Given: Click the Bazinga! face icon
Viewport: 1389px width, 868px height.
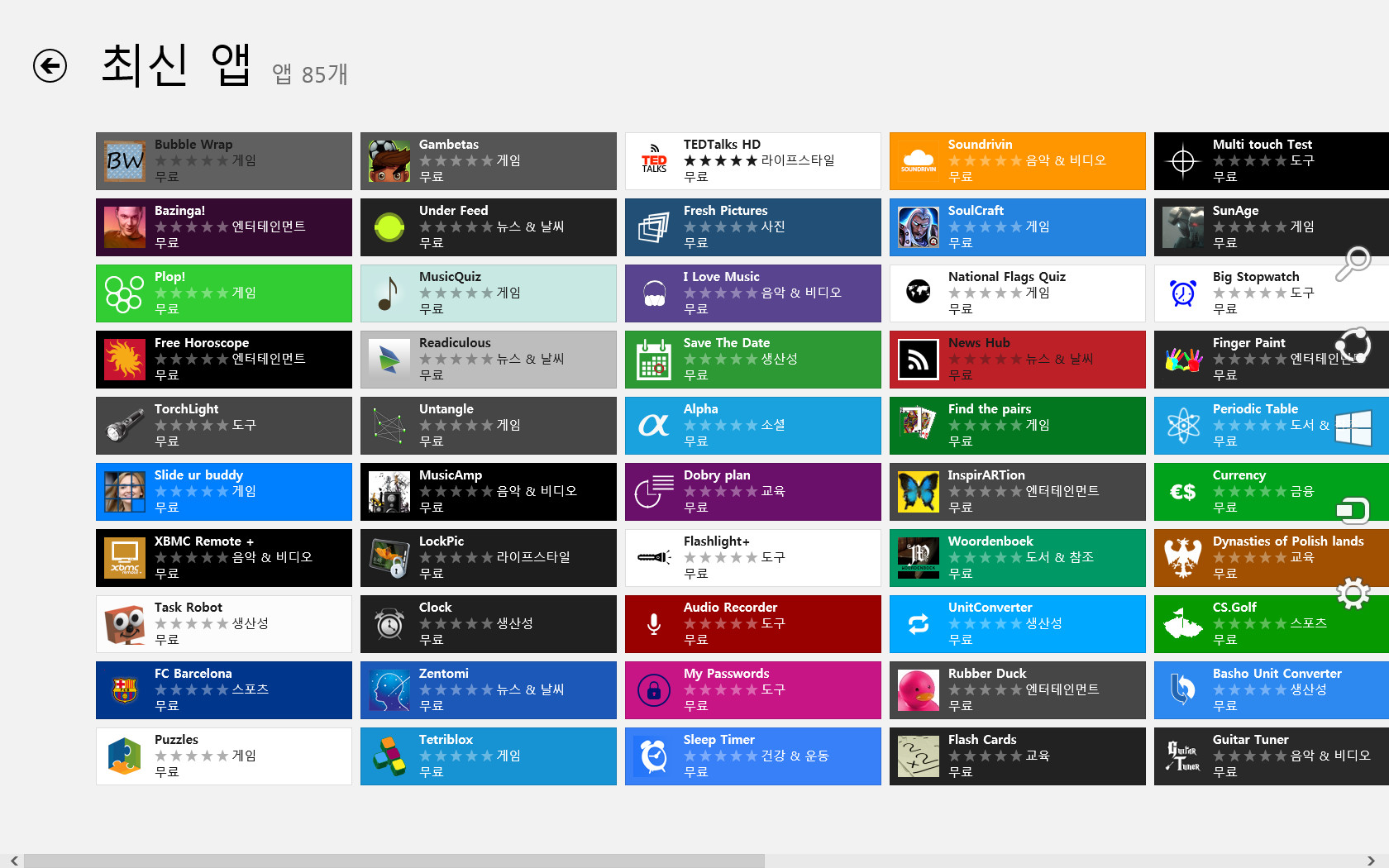Looking at the screenshot, I should pos(125,227).
